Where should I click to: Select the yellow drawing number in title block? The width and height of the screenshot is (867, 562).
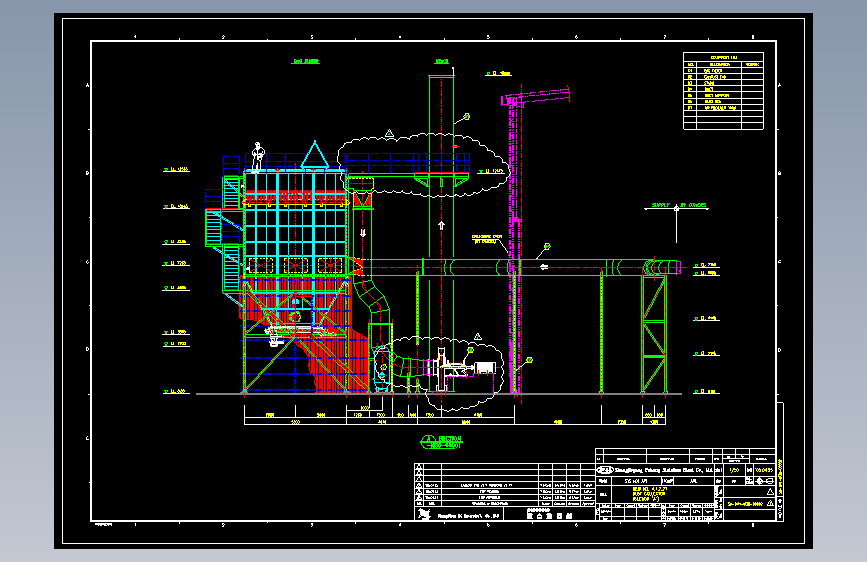click(x=745, y=504)
